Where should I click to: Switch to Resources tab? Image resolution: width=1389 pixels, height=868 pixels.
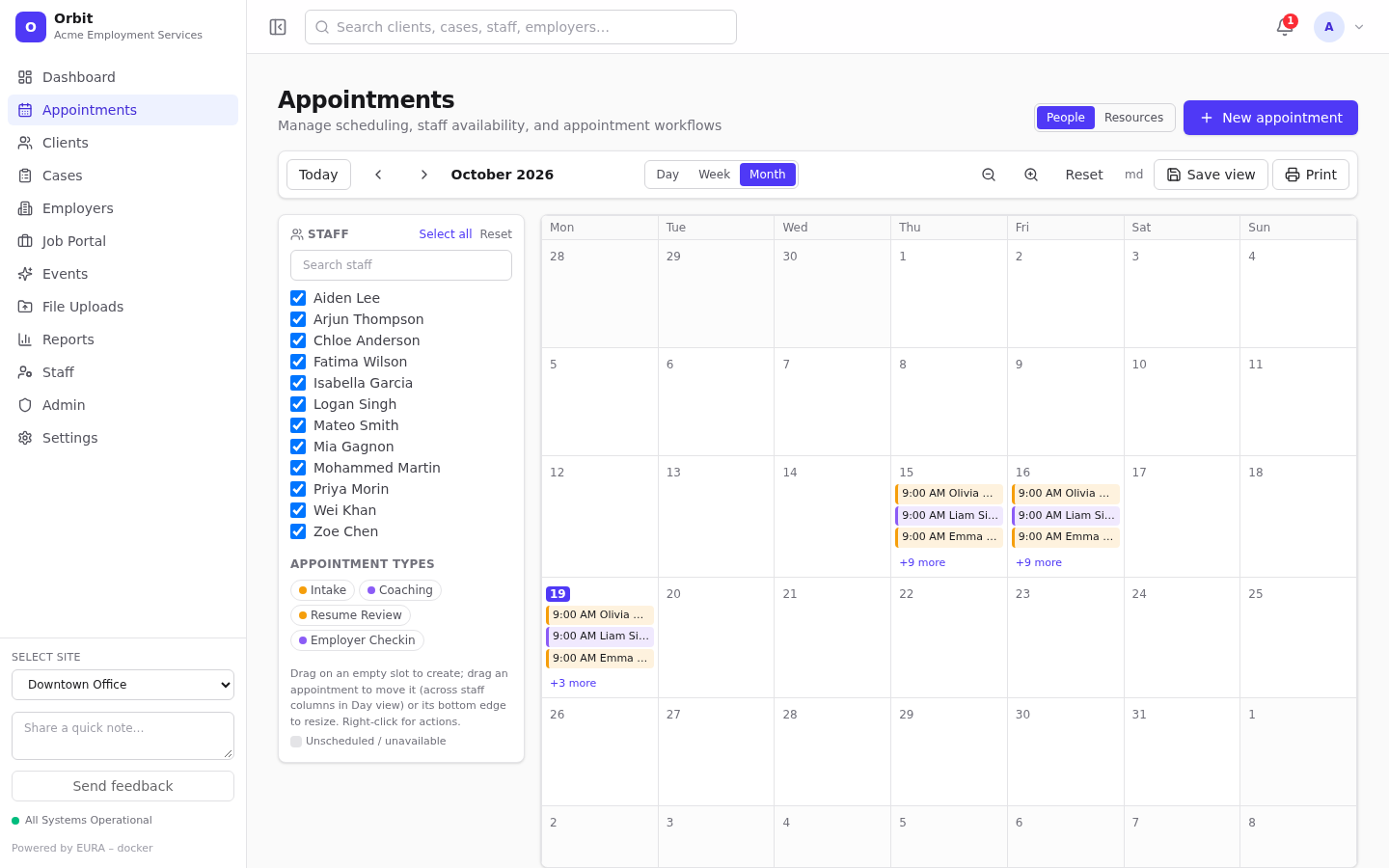coord(1133,118)
